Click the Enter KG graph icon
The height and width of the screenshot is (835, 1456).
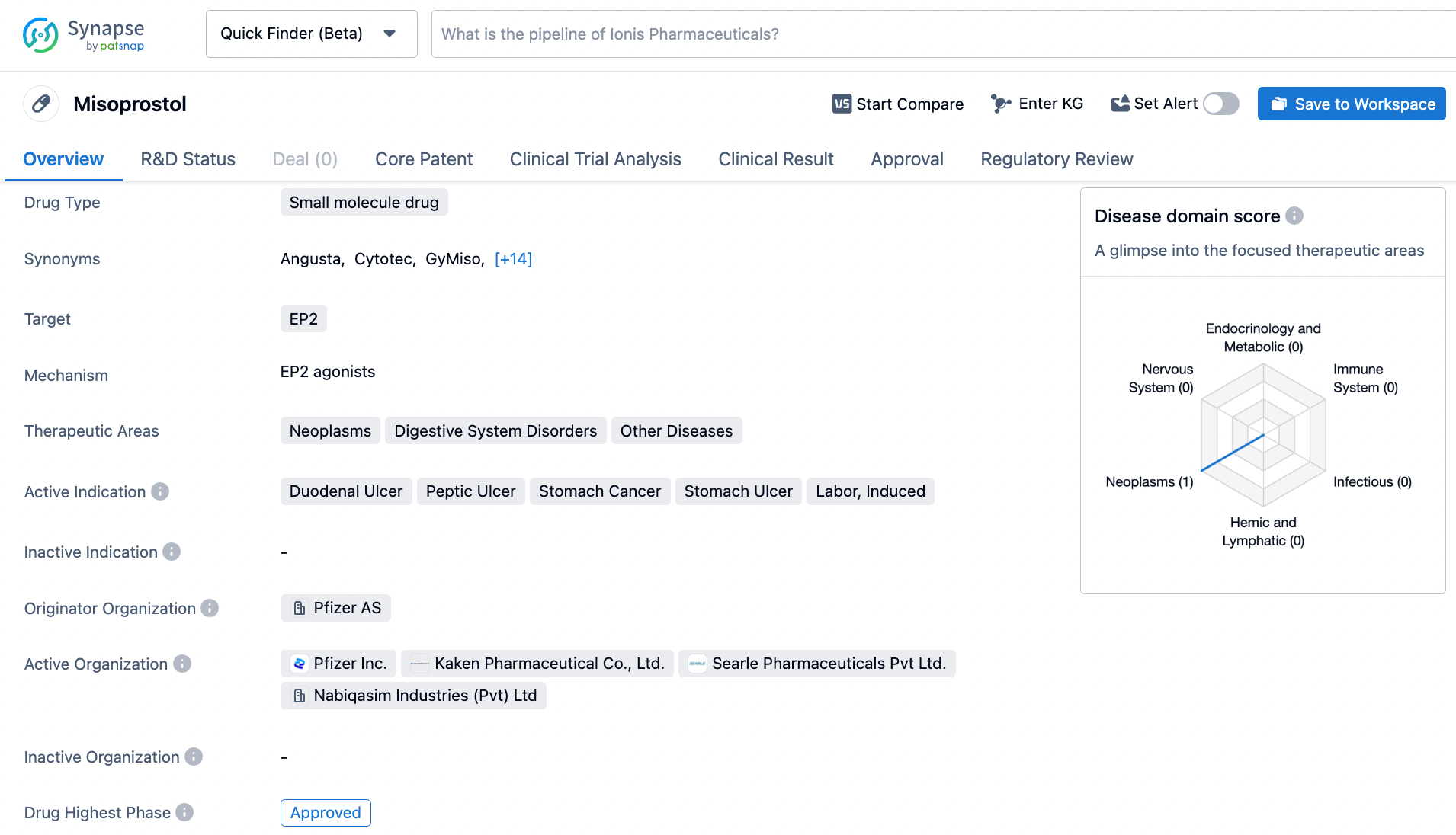[1000, 104]
